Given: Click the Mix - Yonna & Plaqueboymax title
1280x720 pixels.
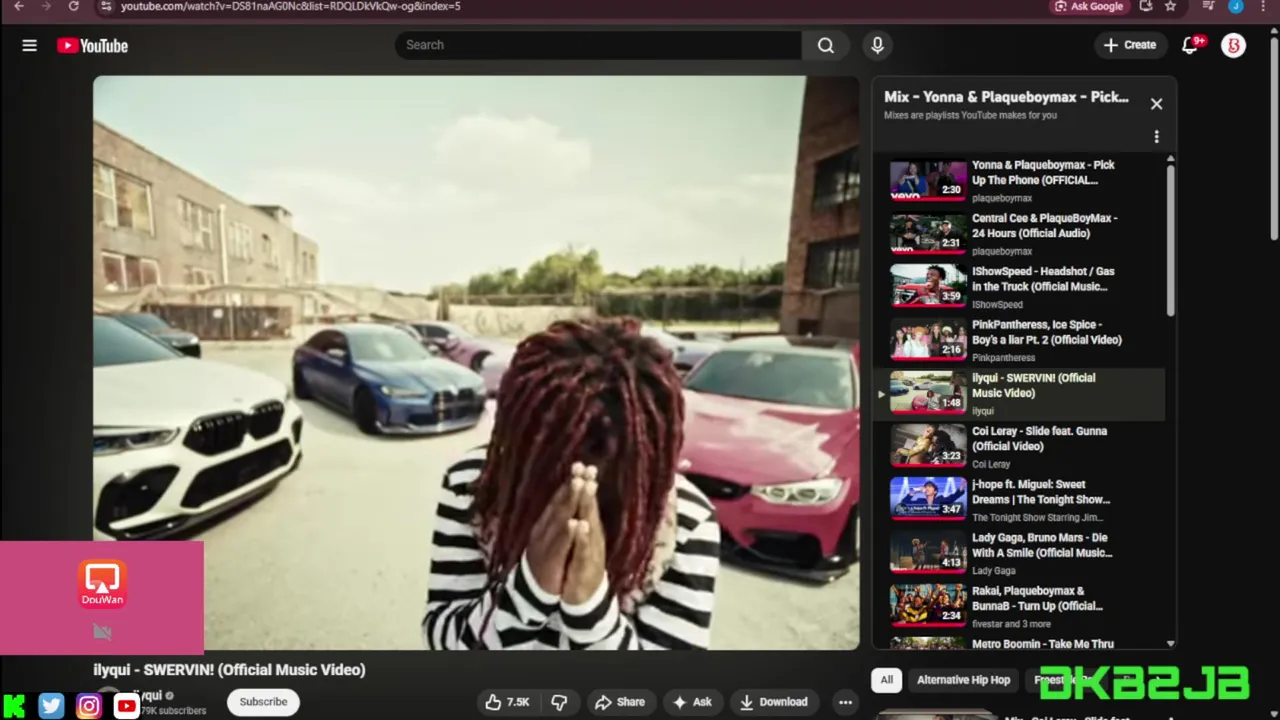Looking at the screenshot, I should tap(1006, 97).
